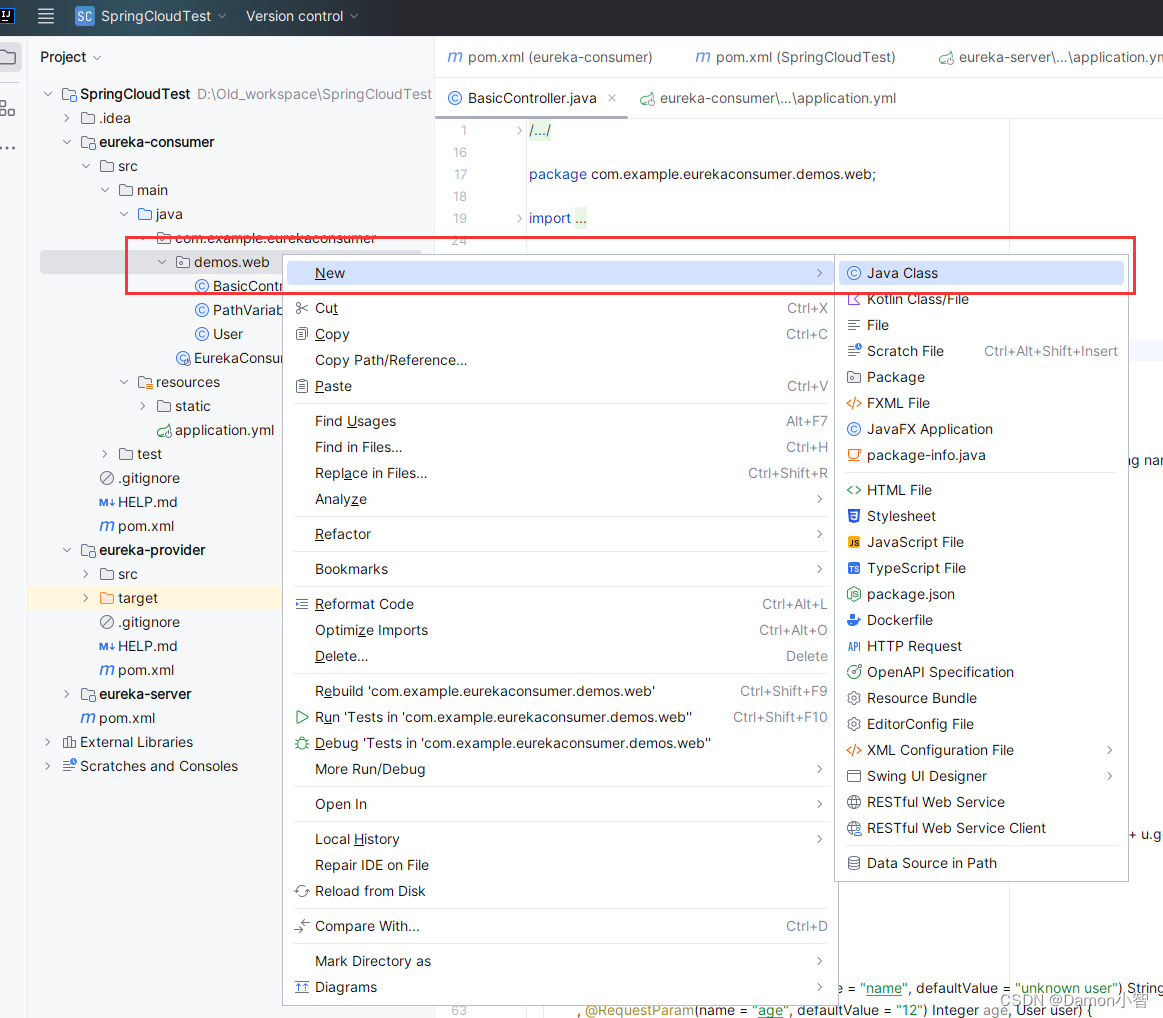1163x1018 pixels.
Task: Collapse the eureka-consumer module
Action: 67,142
